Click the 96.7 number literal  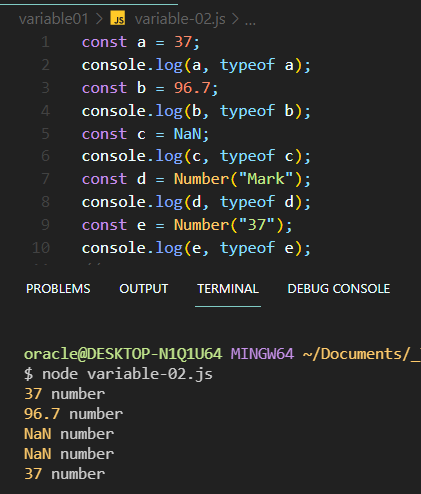(x=192, y=88)
